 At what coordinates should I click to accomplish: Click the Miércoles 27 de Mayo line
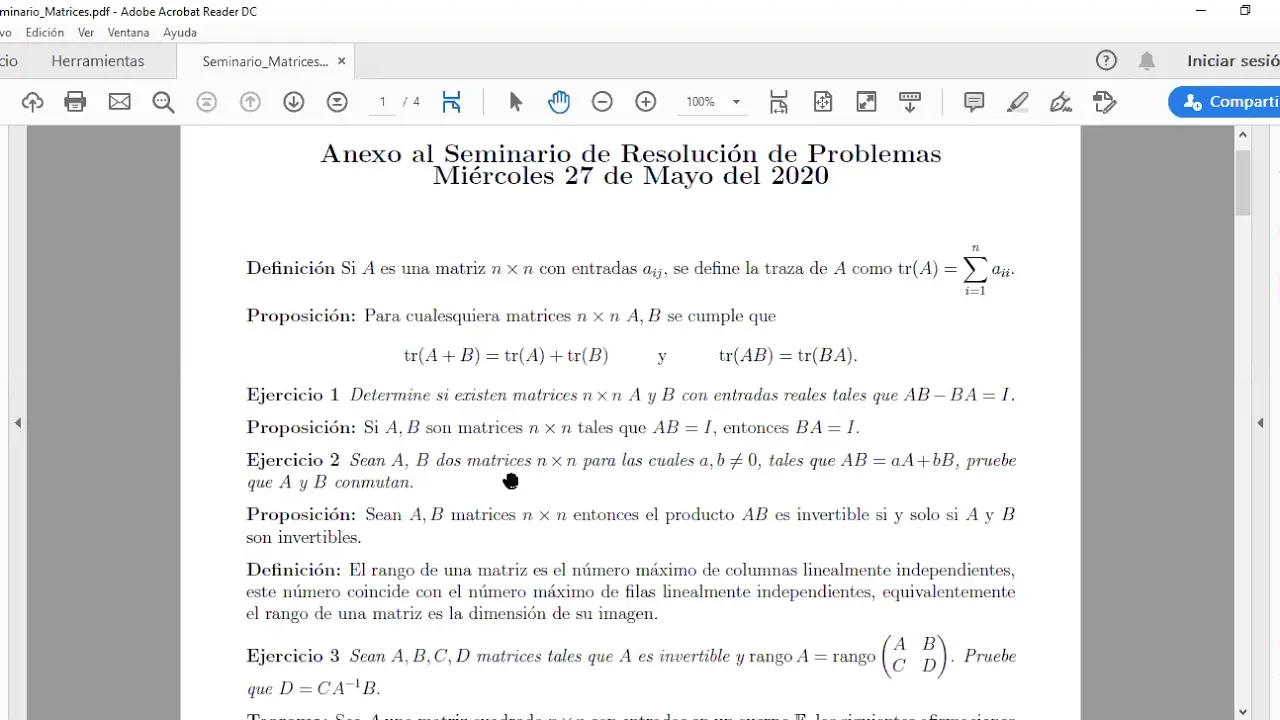pyautogui.click(x=630, y=177)
